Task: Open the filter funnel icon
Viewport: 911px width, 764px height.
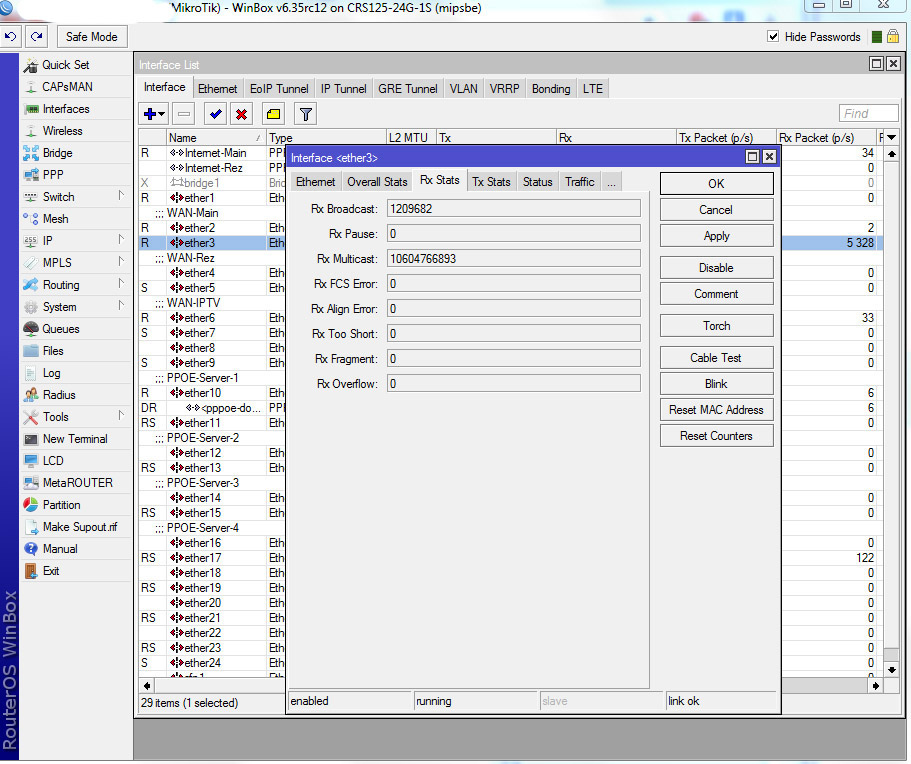Action: point(306,114)
